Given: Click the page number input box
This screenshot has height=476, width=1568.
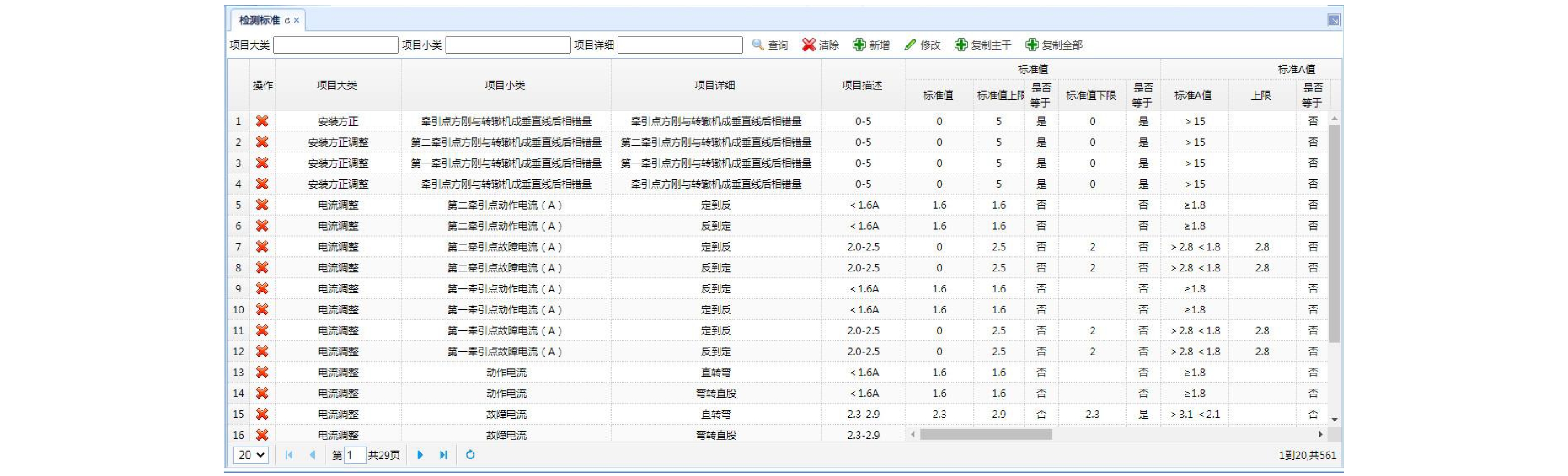Looking at the screenshot, I should tap(354, 455).
